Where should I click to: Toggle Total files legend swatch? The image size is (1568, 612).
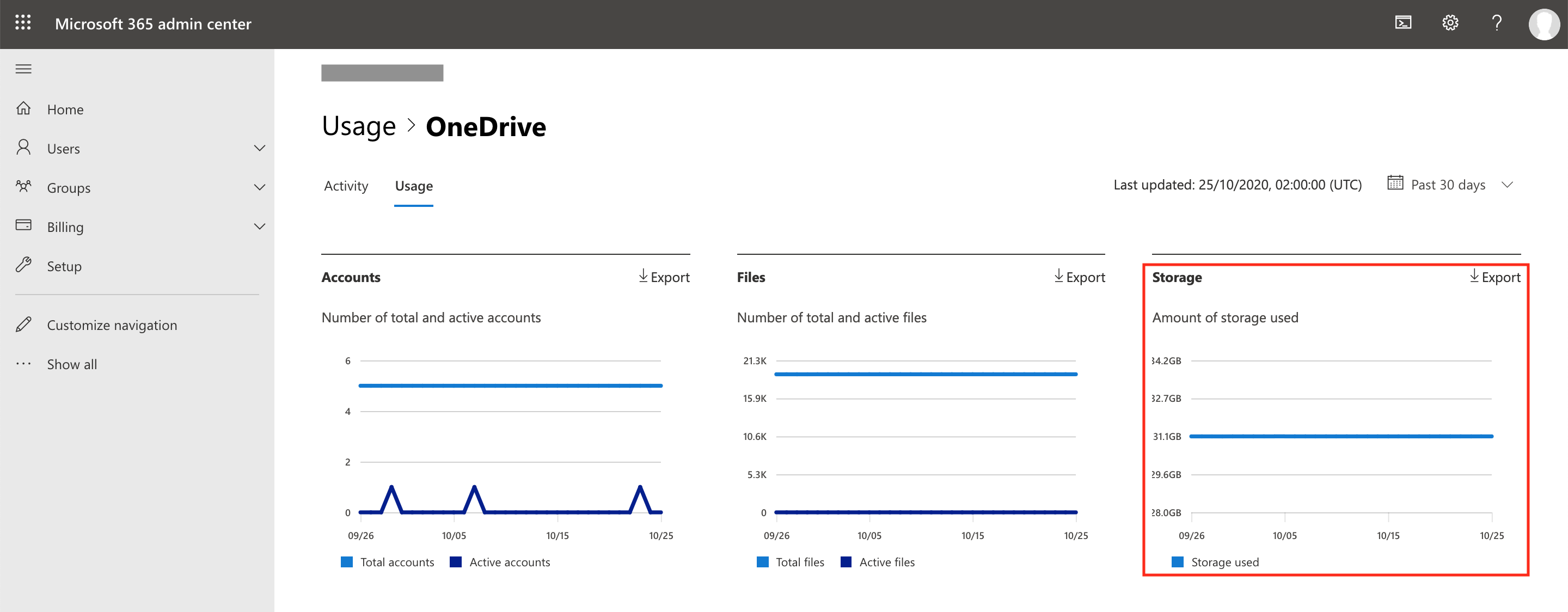click(x=762, y=561)
